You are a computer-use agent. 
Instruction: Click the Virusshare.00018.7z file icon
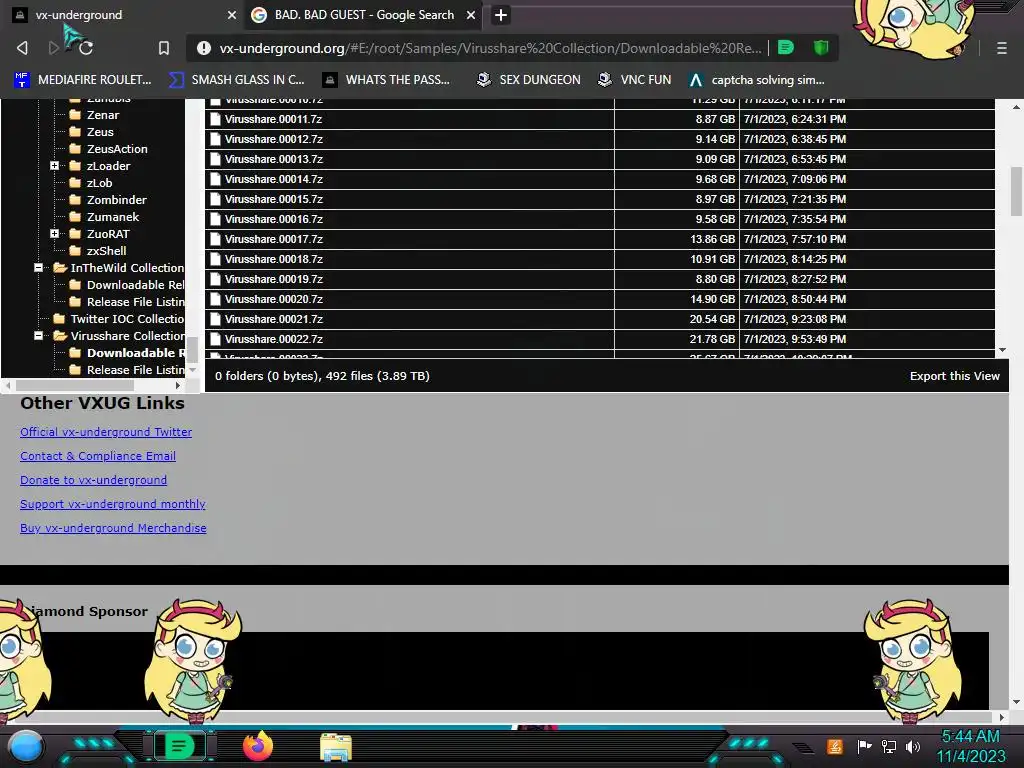(215, 259)
